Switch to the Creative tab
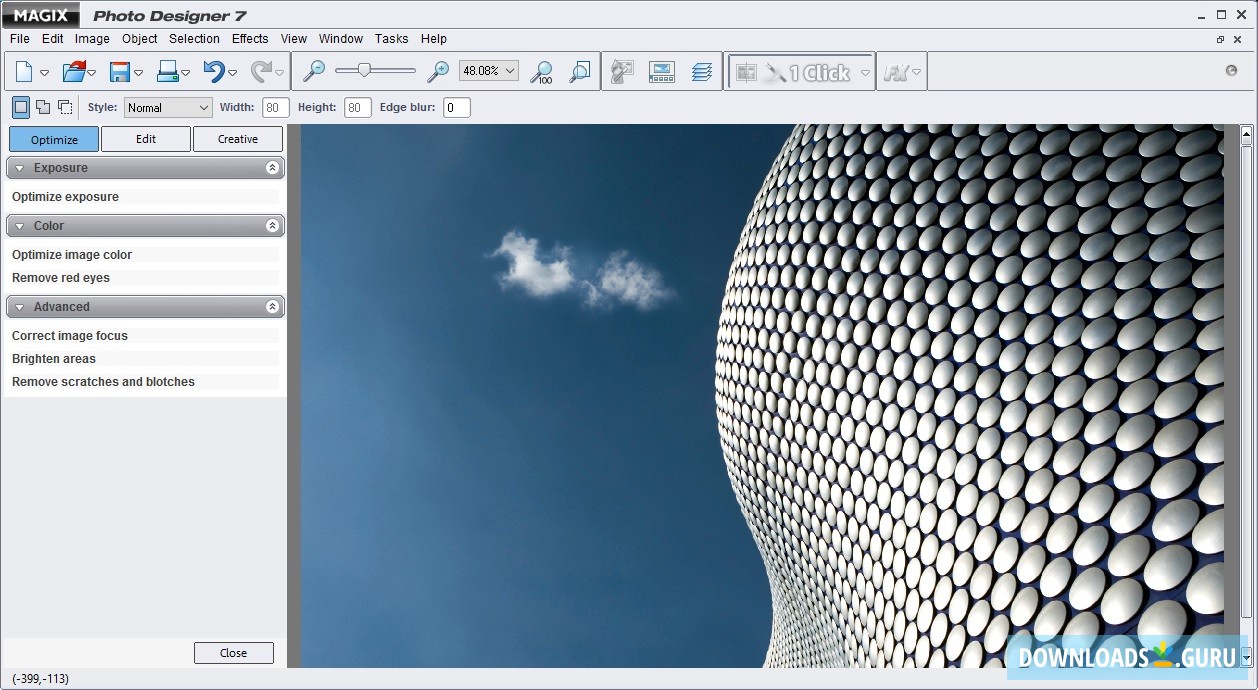The width and height of the screenshot is (1258, 690). tap(238, 139)
